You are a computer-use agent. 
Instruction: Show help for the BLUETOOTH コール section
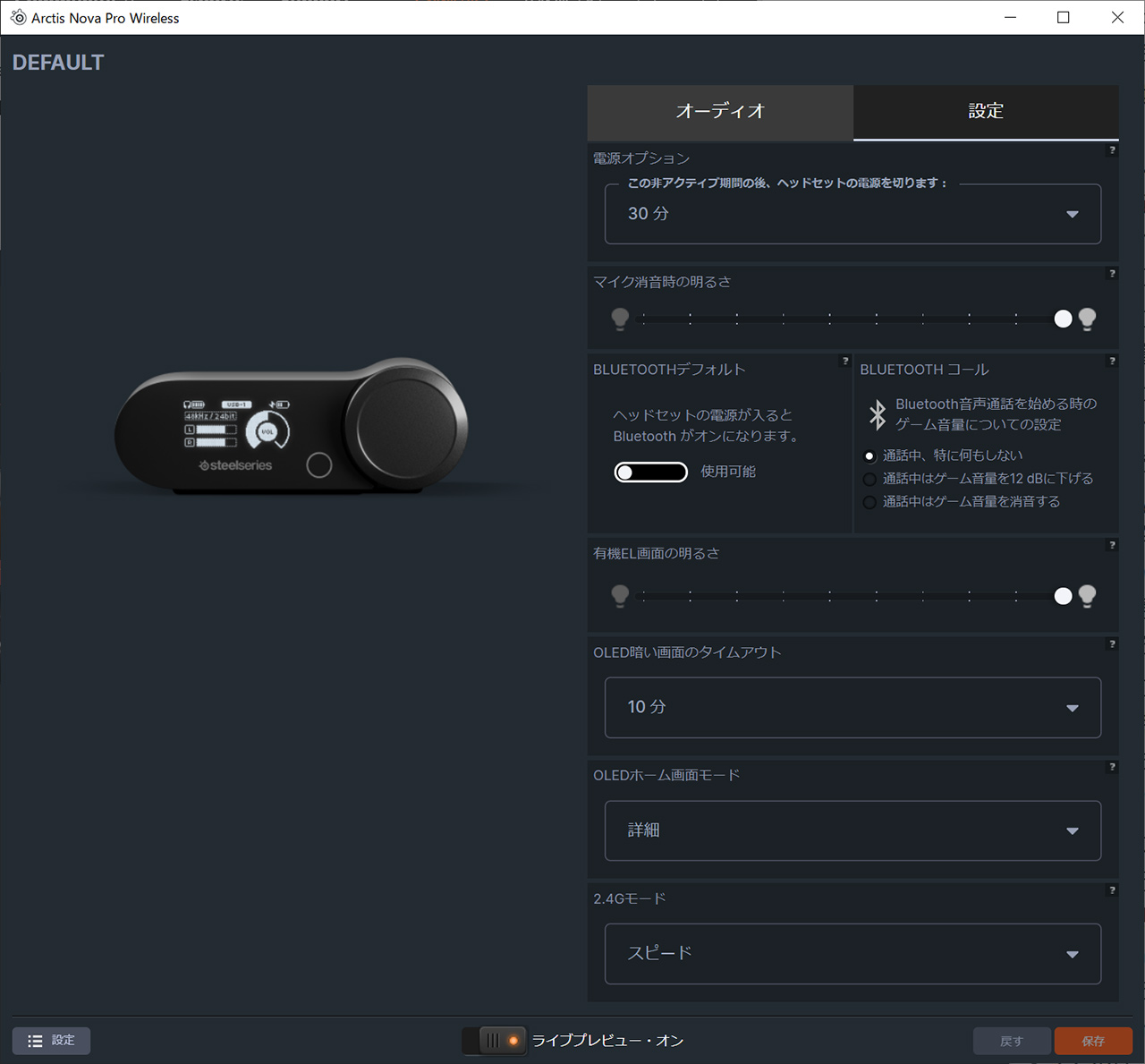coord(1112,362)
